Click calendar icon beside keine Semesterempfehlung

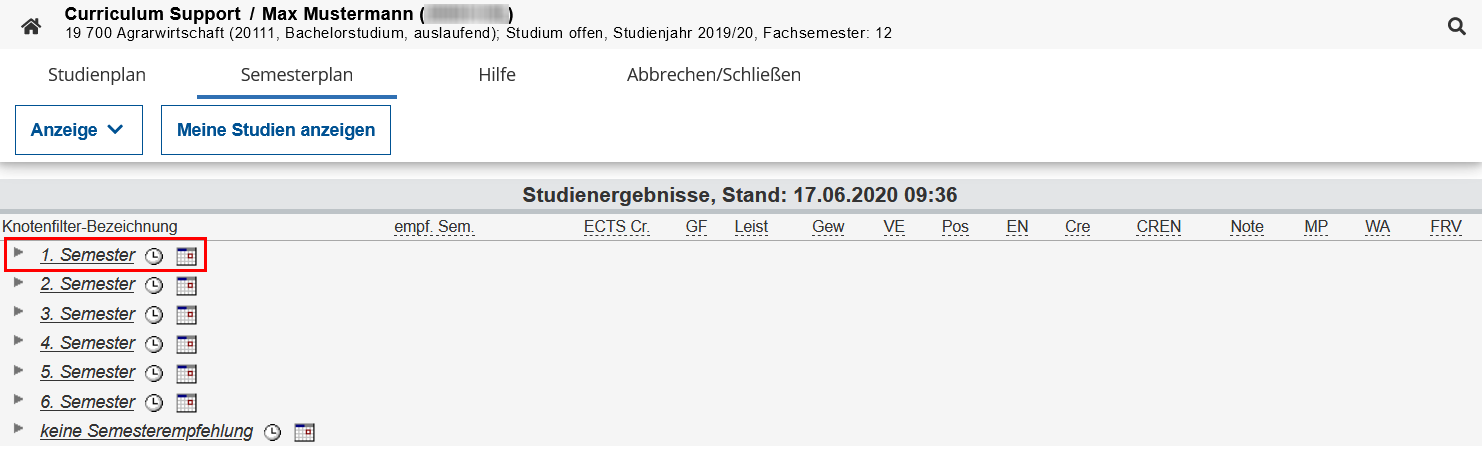coord(304,433)
